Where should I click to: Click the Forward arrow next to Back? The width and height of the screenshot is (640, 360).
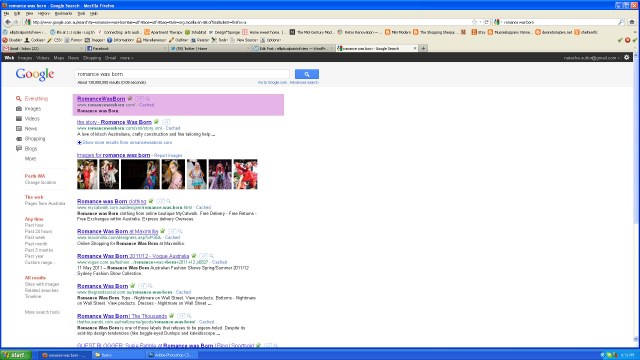(x=17, y=22)
